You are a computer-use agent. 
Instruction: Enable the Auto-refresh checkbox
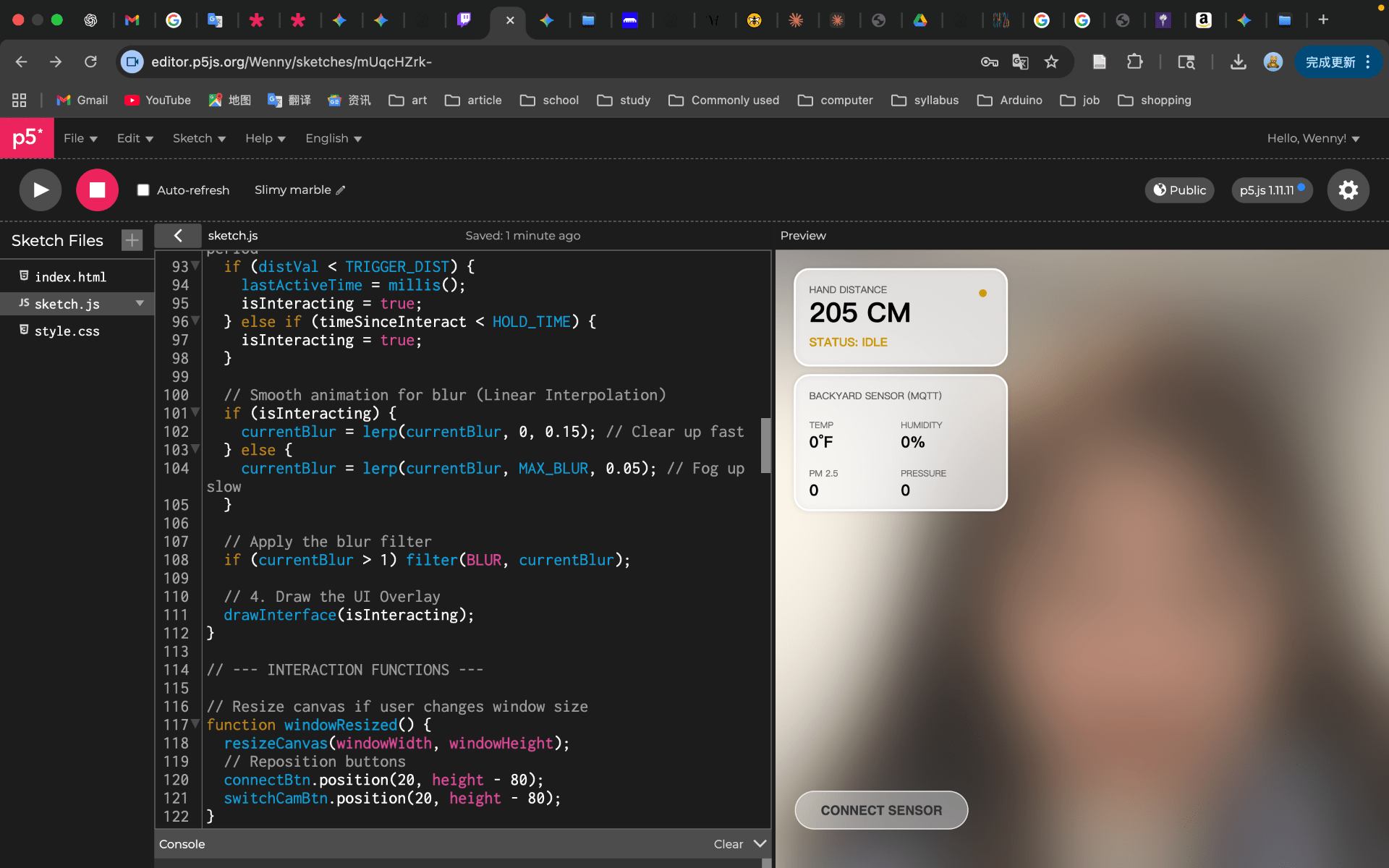point(143,190)
